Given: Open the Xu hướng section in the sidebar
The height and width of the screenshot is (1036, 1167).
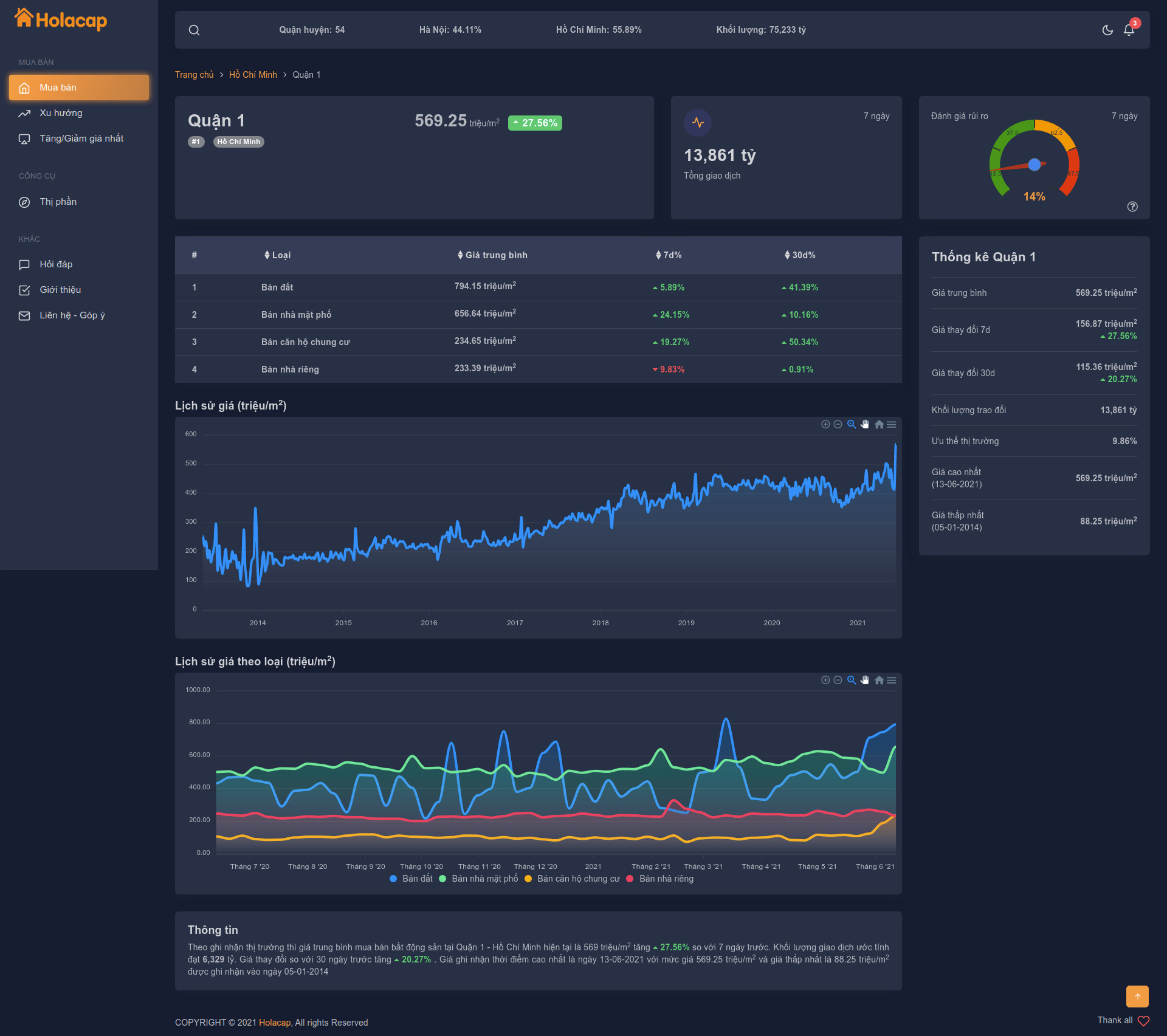Looking at the screenshot, I should pos(61,113).
